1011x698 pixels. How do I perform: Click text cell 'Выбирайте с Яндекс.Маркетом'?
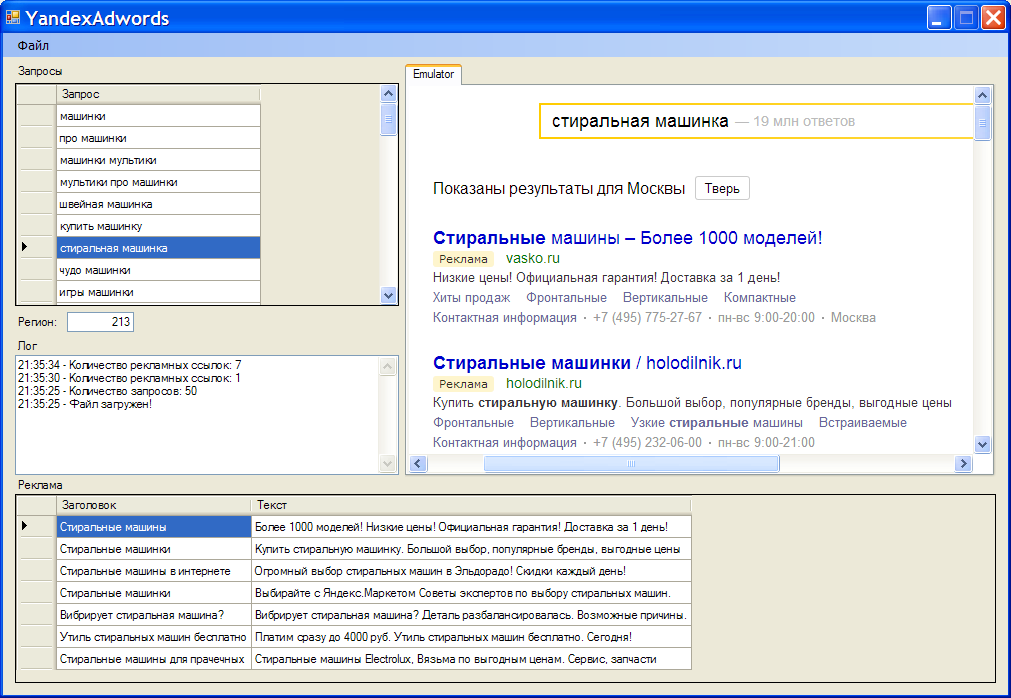point(471,593)
